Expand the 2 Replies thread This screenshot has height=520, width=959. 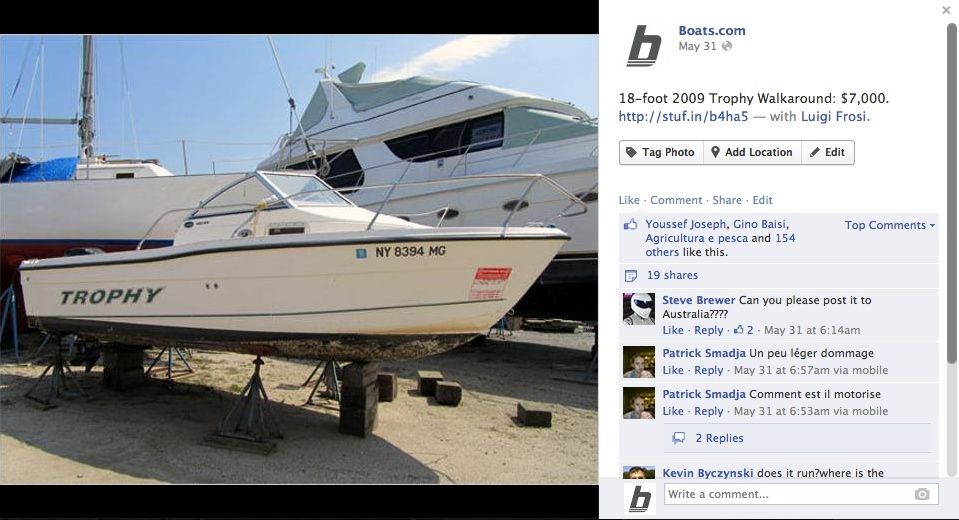719,438
